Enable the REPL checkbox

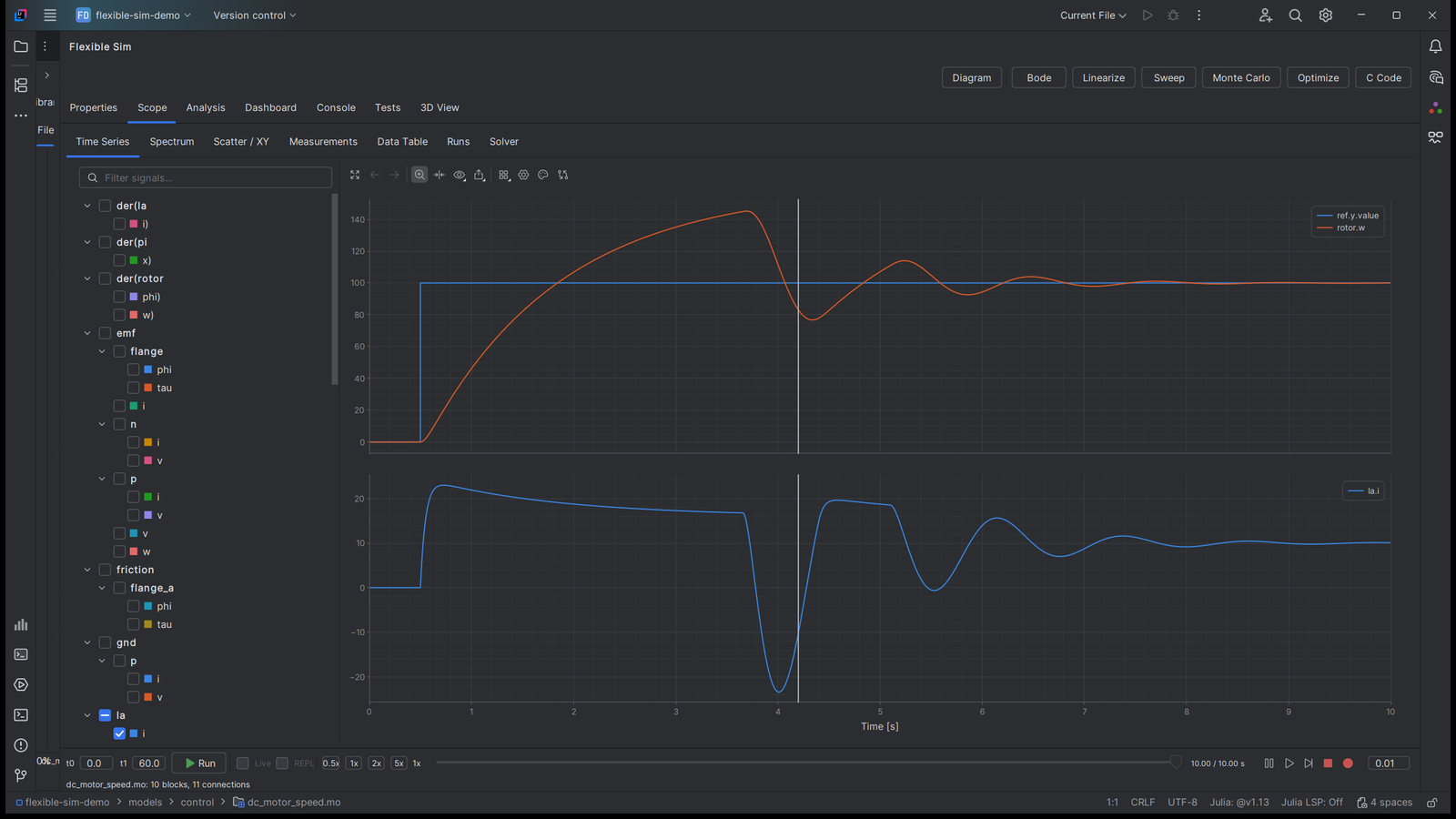282,763
